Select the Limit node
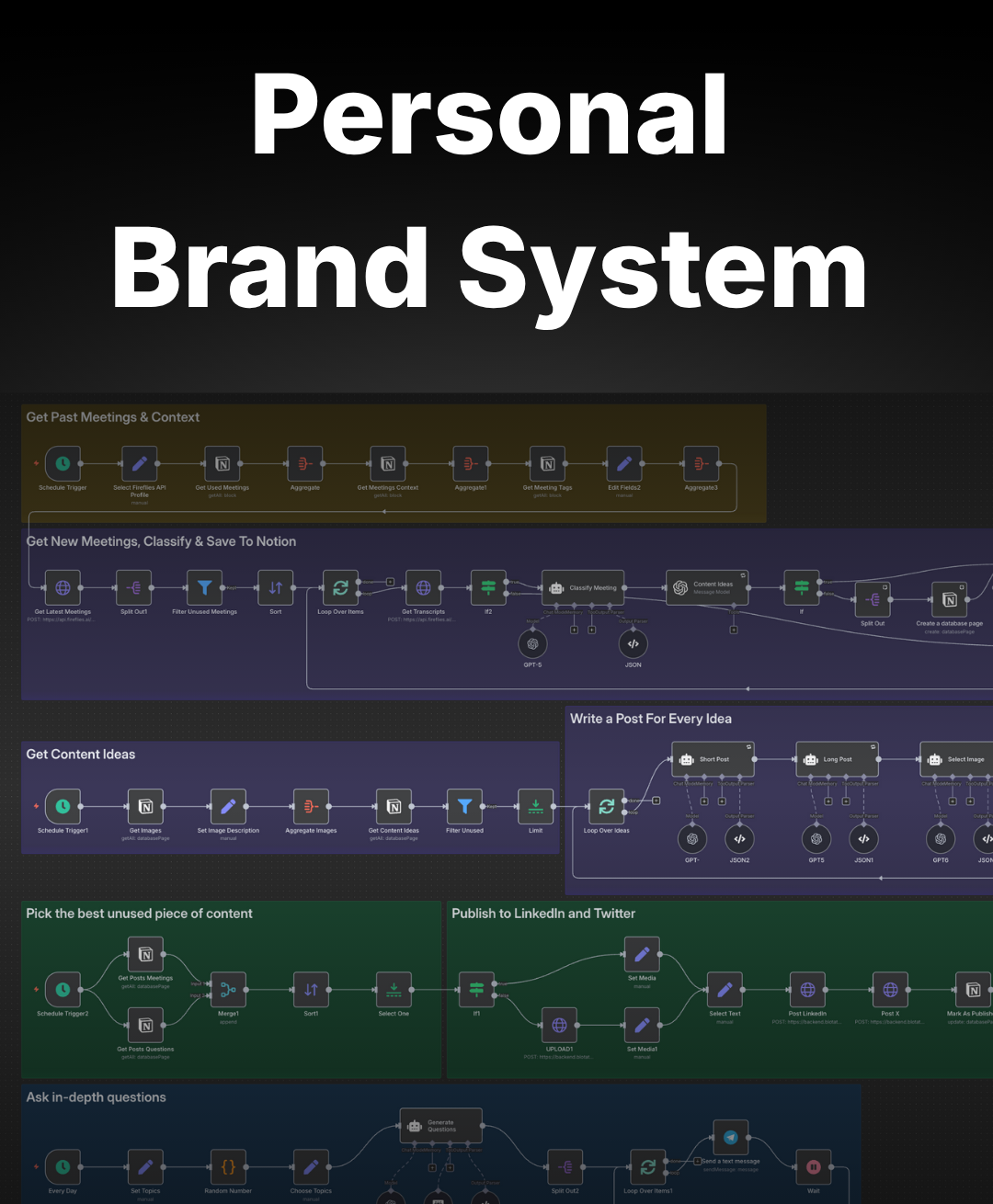The height and width of the screenshot is (1204, 993). 536,806
